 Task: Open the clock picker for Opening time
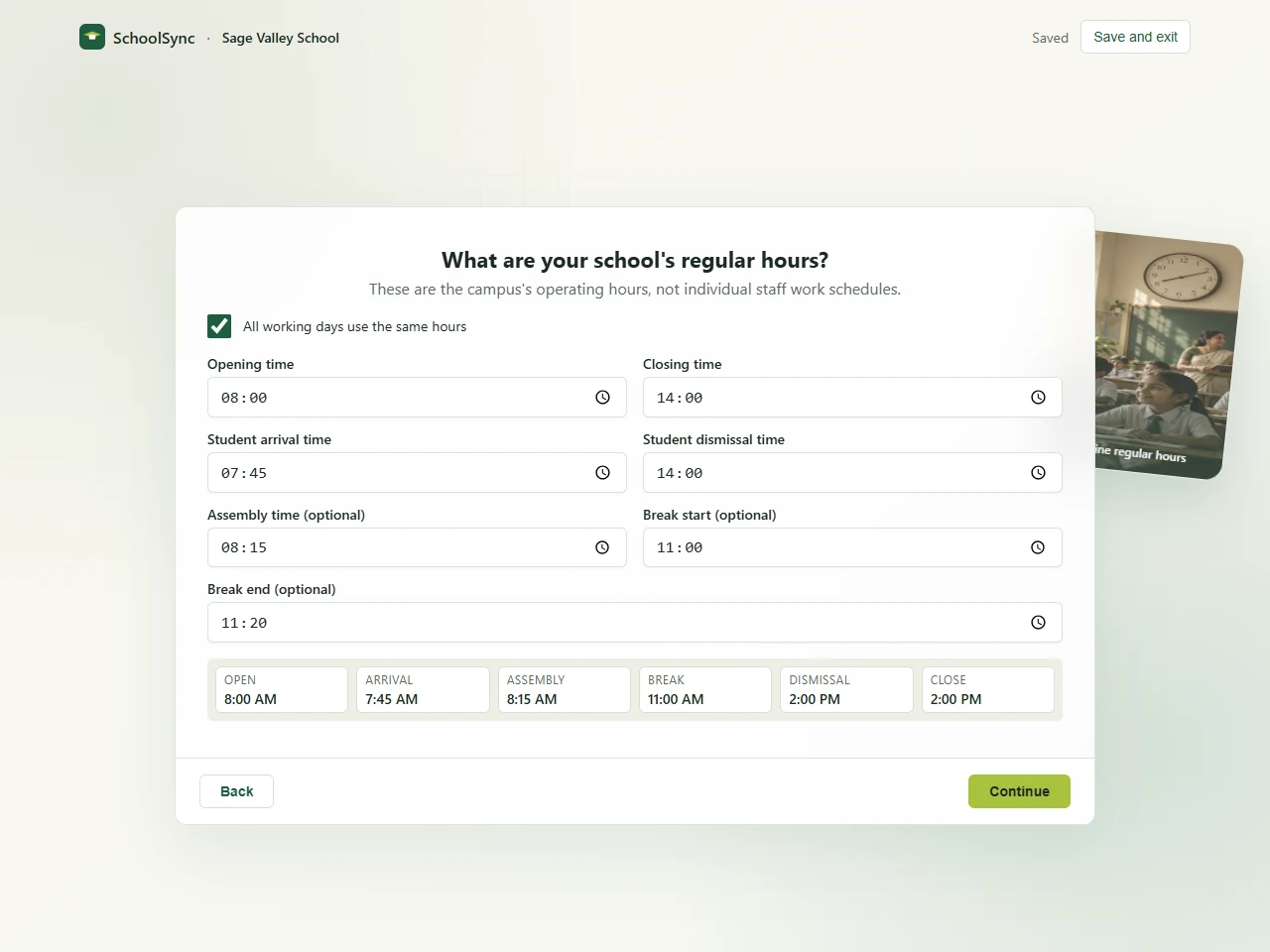pyautogui.click(x=602, y=398)
